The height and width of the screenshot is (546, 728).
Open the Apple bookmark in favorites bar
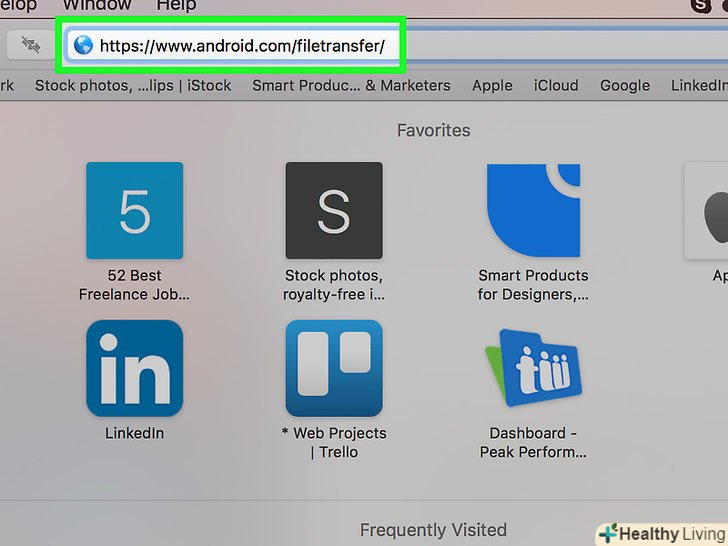tap(492, 85)
